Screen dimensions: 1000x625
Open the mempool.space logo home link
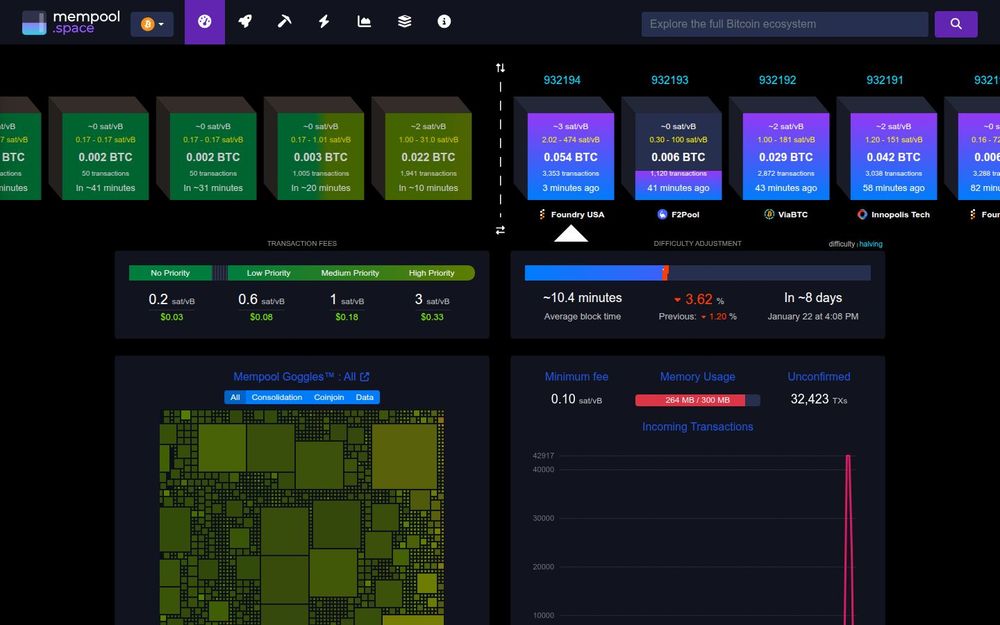(71, 22)
